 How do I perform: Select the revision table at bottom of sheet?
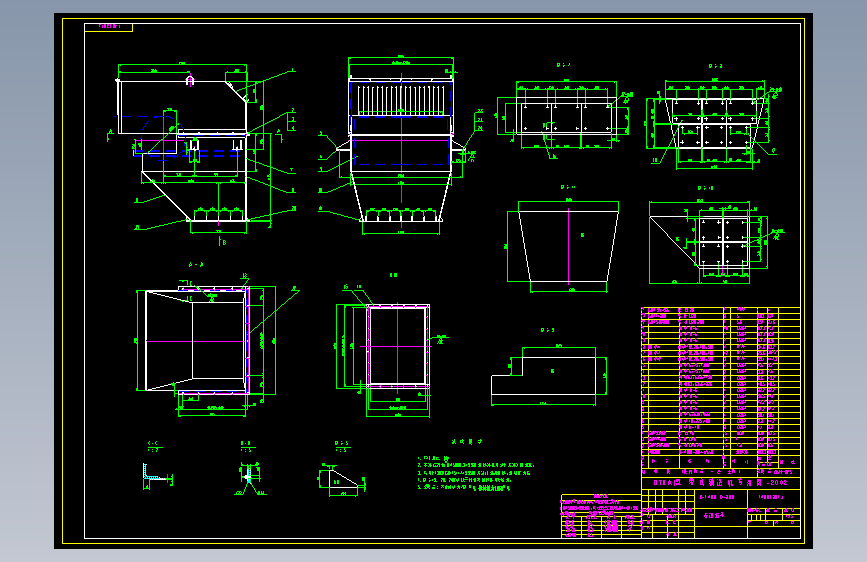[601, 516]
